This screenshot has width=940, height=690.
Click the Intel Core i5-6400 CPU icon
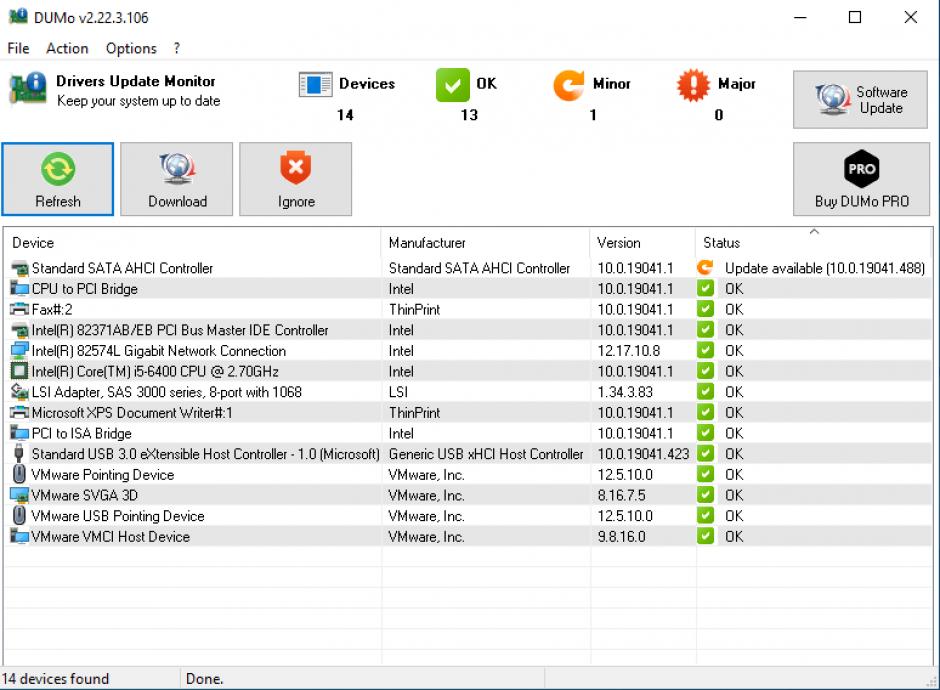tap(19, 372)
